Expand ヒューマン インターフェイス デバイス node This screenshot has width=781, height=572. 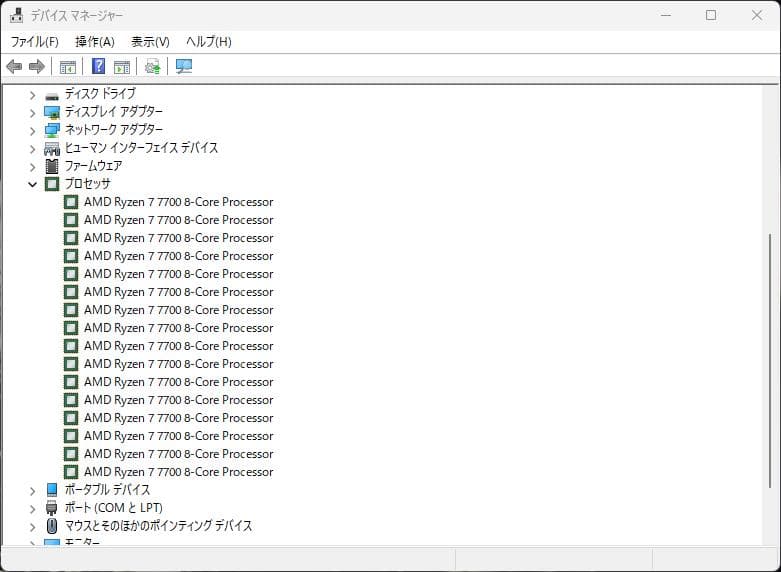pos(32,149)
